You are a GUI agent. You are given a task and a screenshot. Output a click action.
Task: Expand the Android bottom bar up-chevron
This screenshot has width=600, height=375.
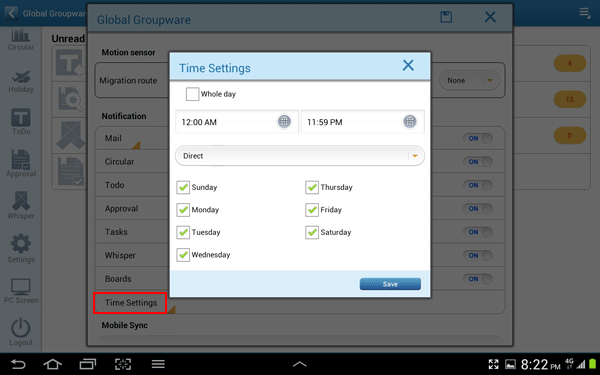[x=300, y=364]
